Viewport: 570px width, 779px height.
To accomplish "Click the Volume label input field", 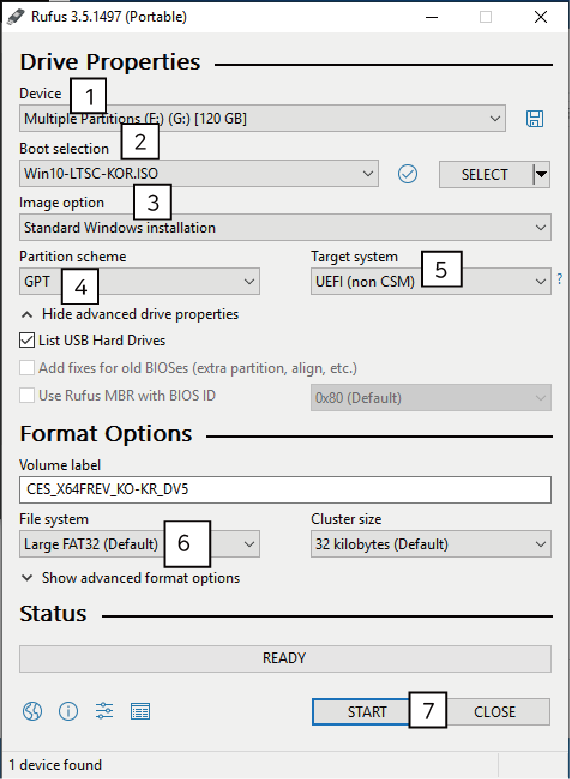I will point(285,490).
